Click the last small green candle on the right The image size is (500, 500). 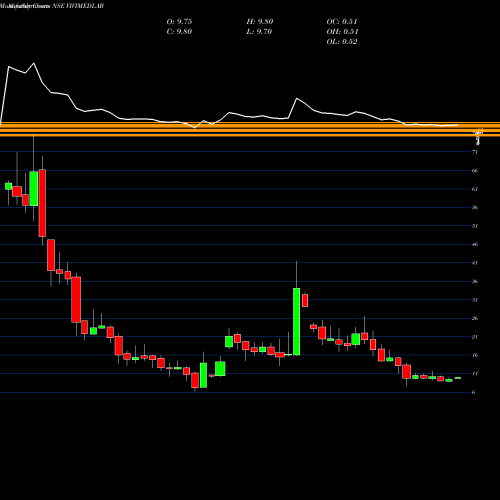(458, 378)
